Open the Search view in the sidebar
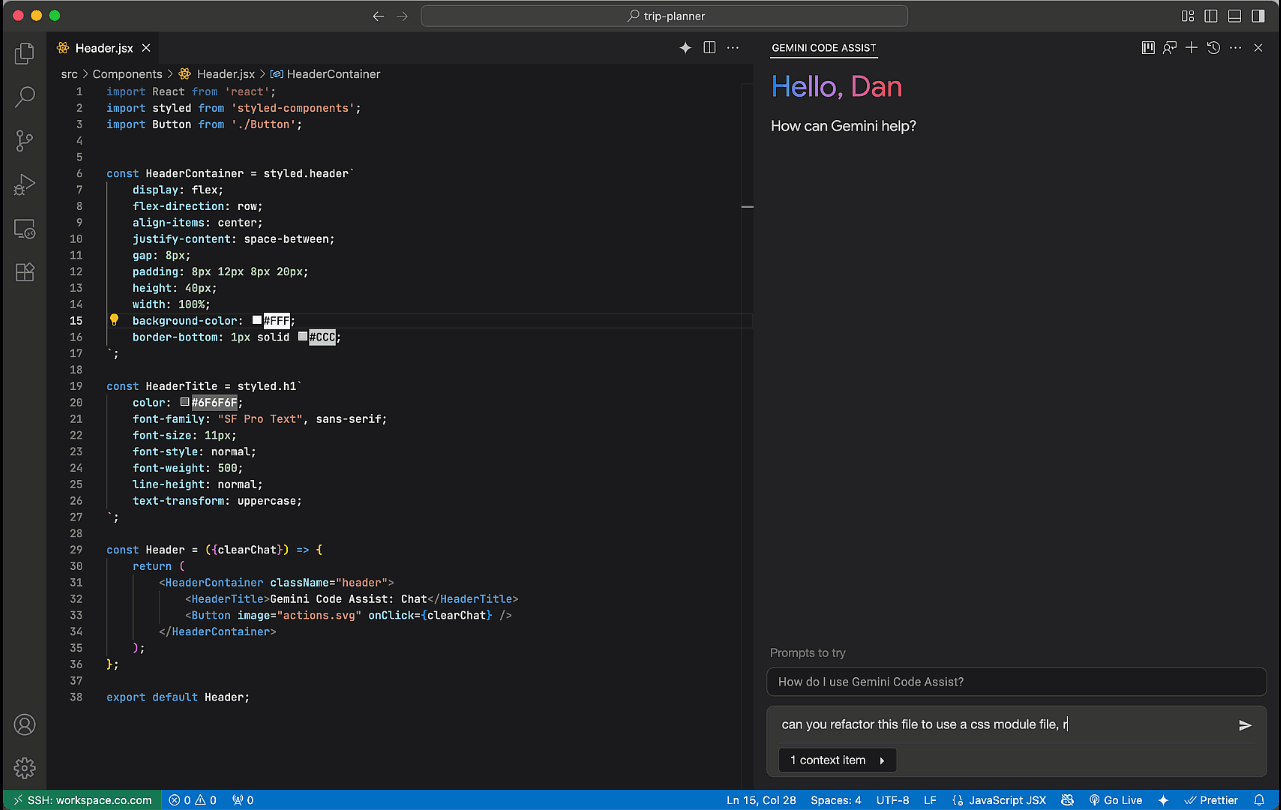The image size is (1281, 810). tap(24, 97)
